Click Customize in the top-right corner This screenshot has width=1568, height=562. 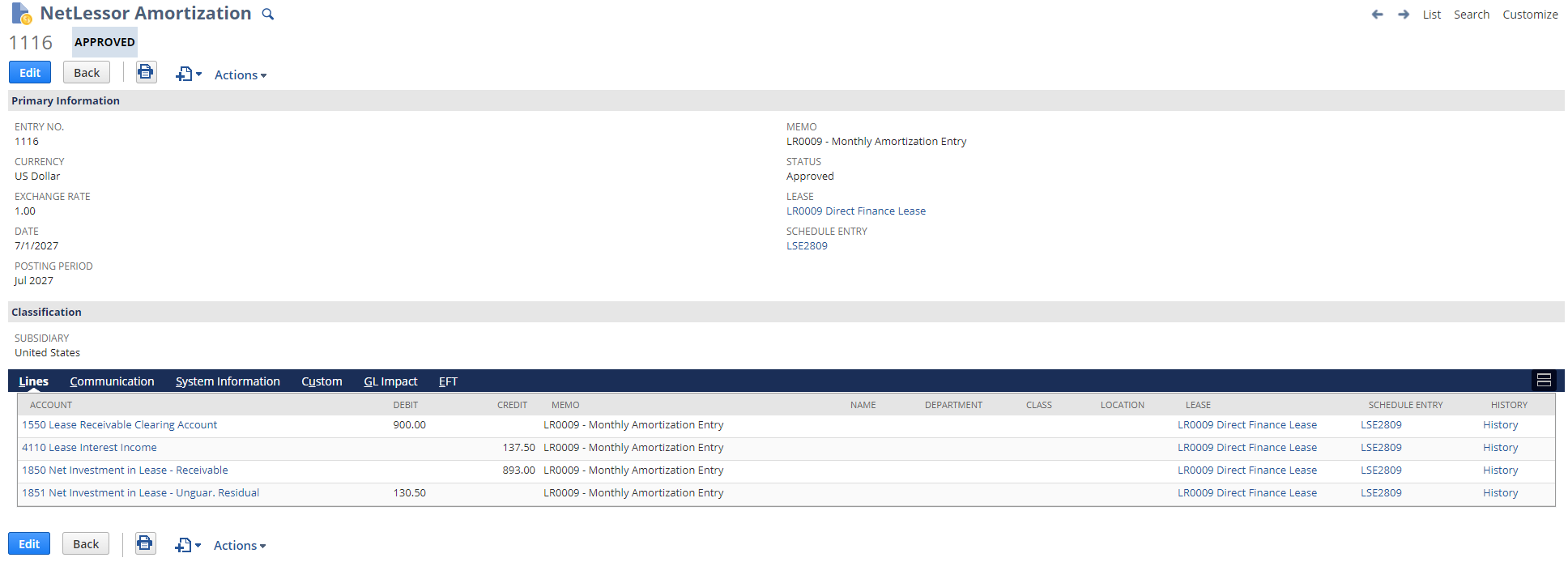point(1530,15)
